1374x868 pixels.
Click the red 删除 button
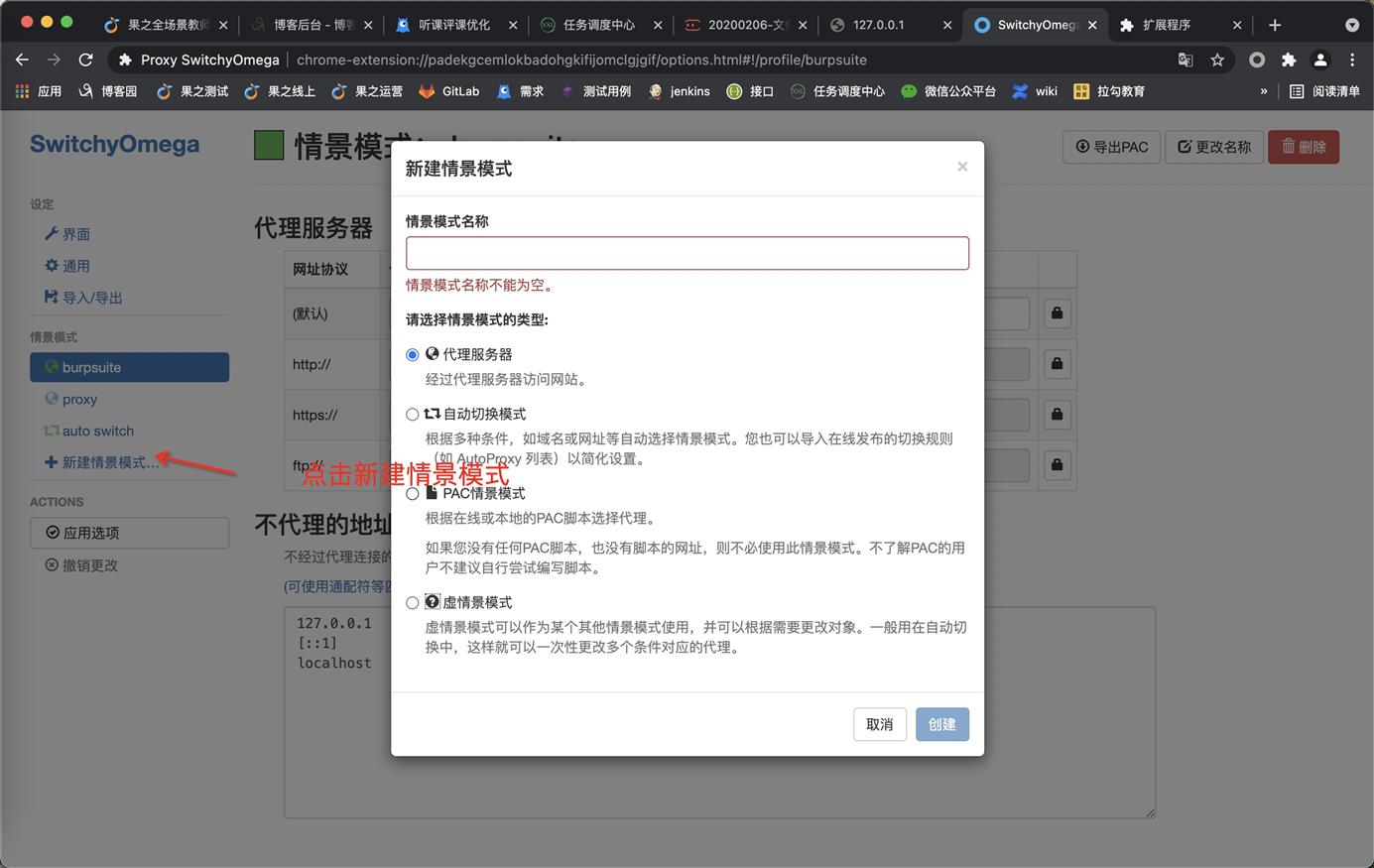click(x=1304, y=147)
